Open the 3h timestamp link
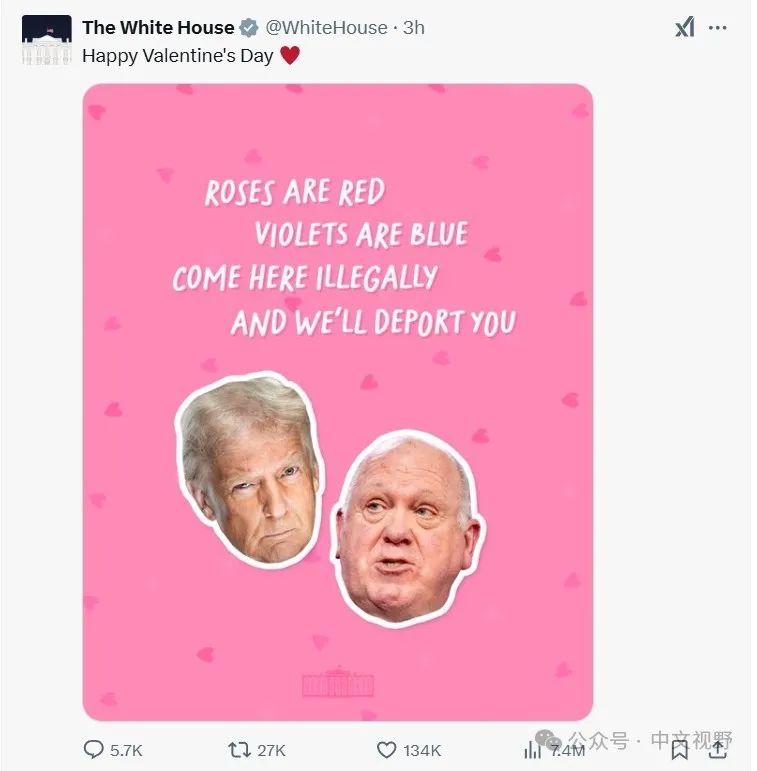The height and width of the screenshot is (771, 757). [x=414, y=28]
